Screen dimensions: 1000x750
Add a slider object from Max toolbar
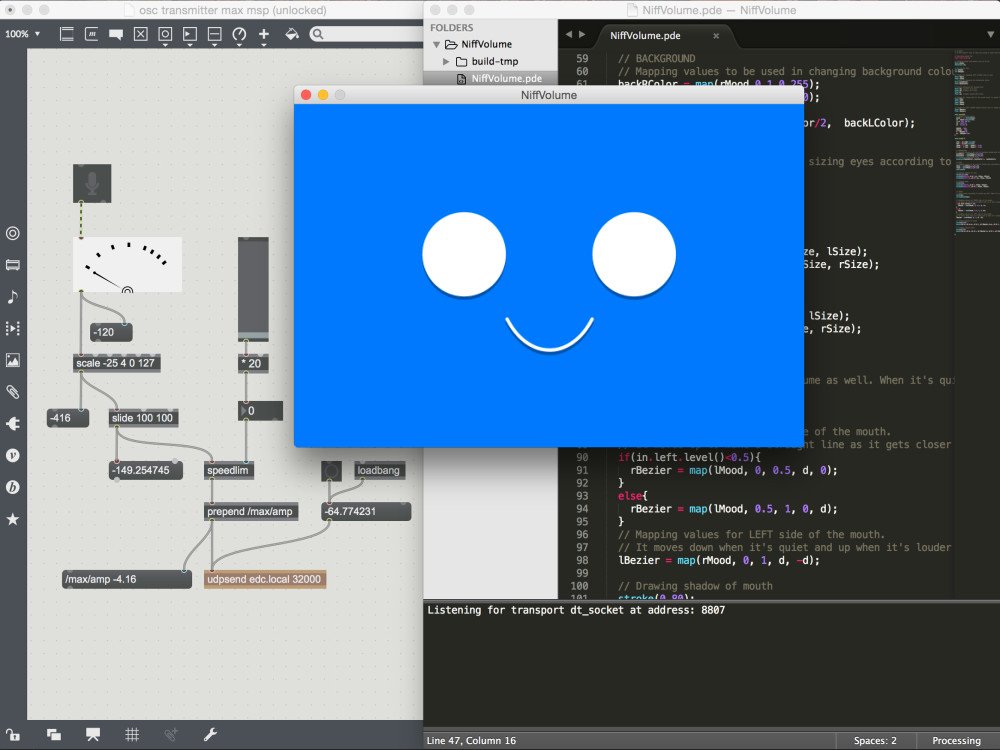[214, 34]
